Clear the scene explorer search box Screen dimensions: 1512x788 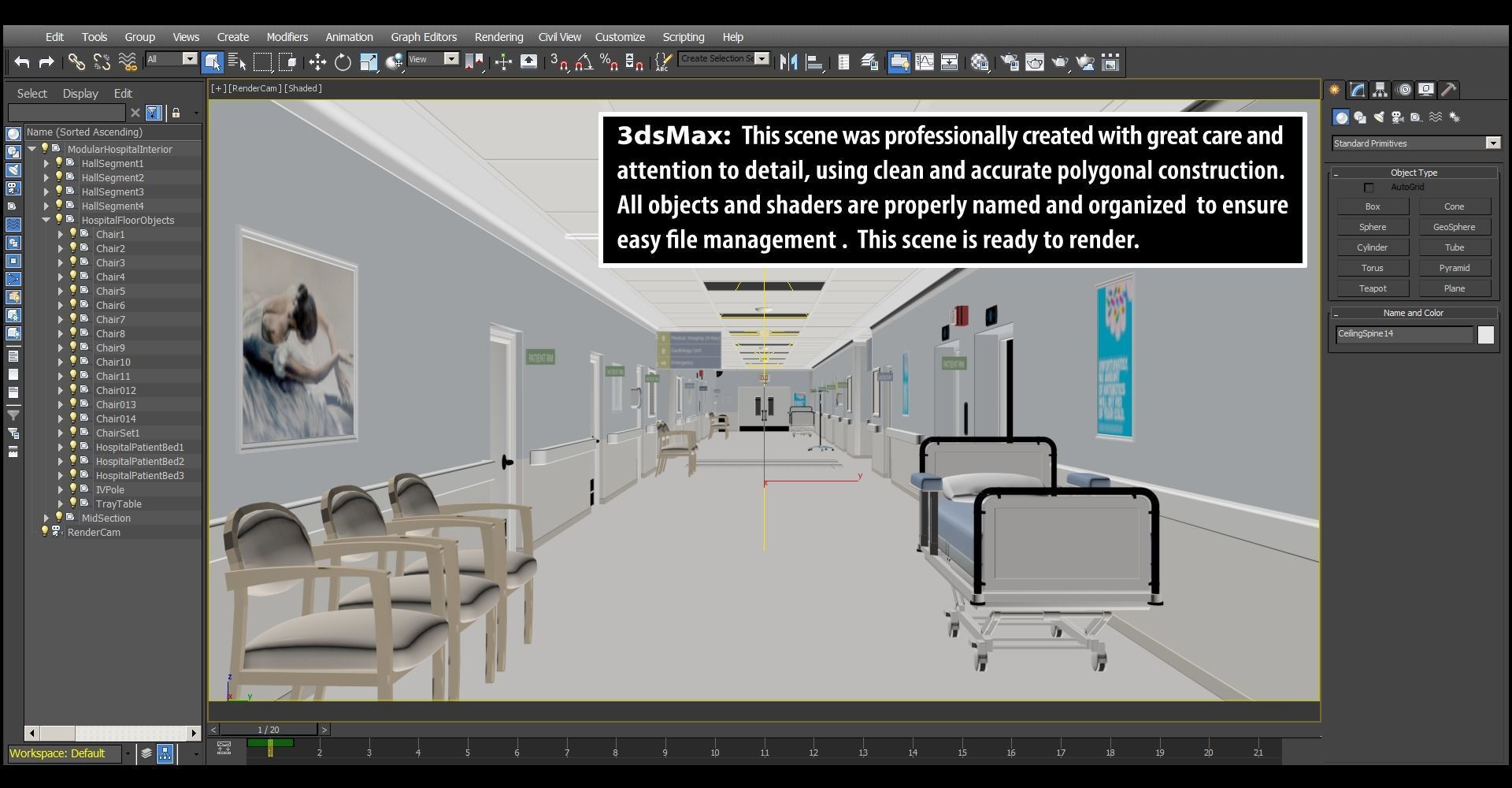click(135, 113)
